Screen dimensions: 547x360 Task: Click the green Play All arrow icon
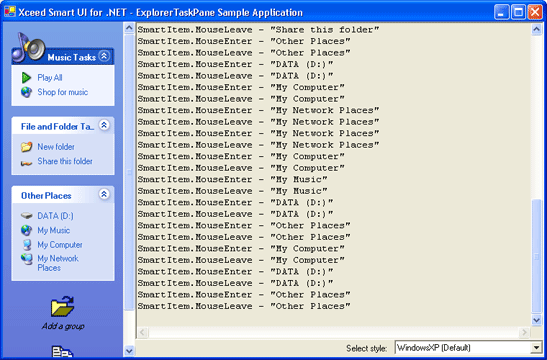(26, 77)
